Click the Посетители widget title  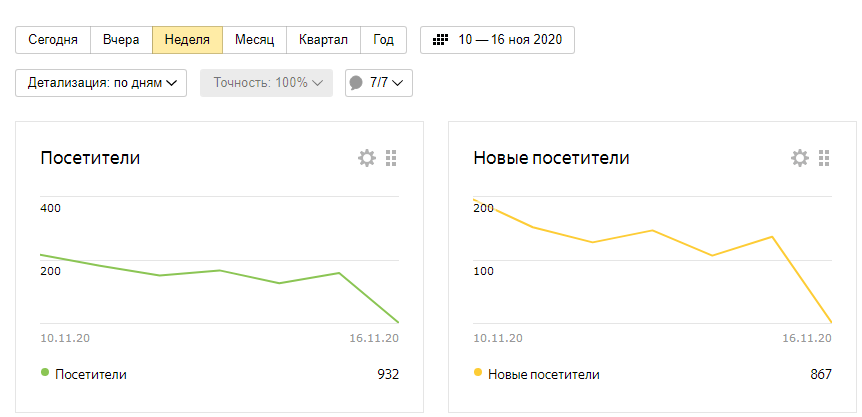tap(90, 158)
